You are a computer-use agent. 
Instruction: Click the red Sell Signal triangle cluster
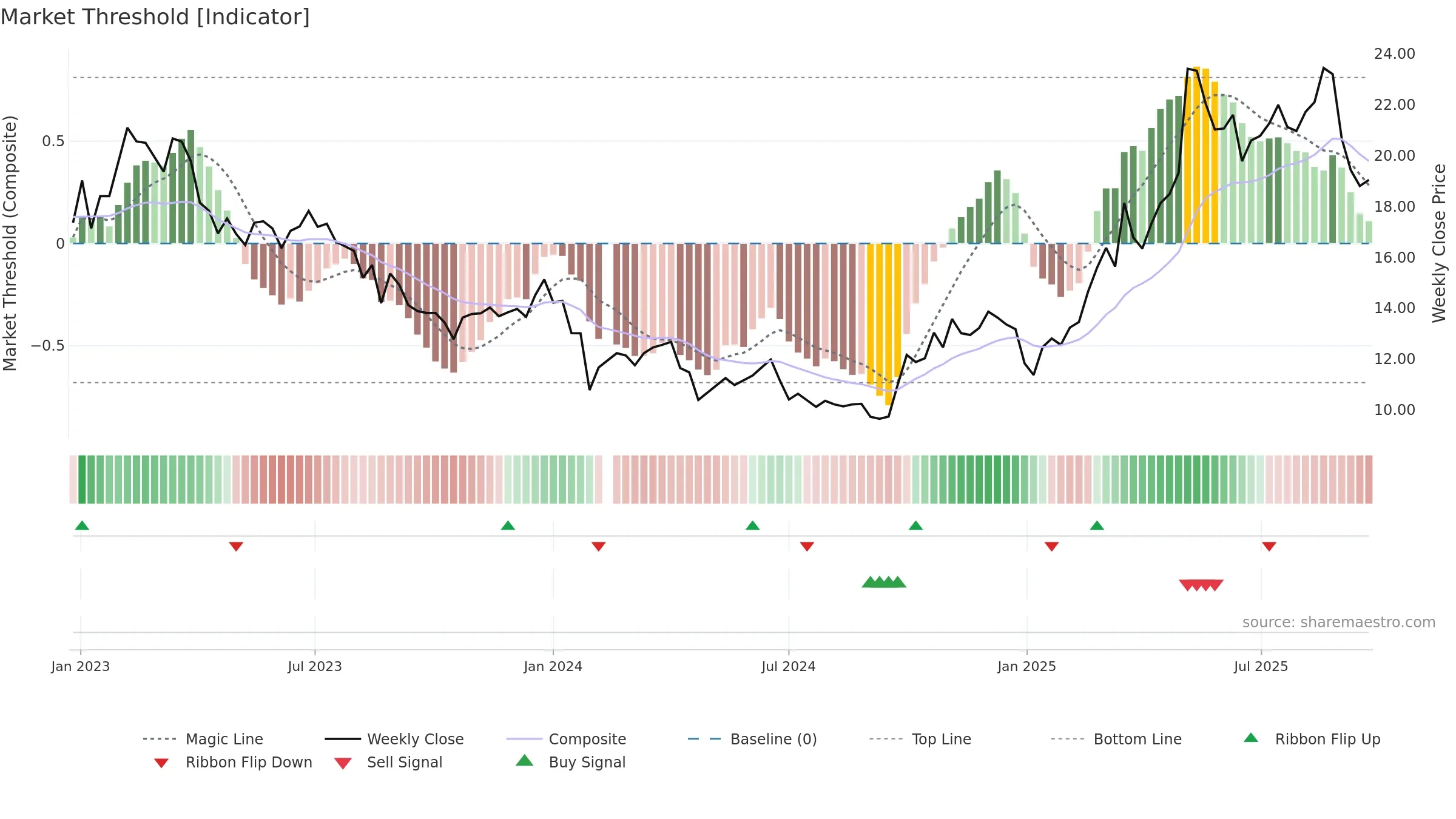[x=1201, y=585]
